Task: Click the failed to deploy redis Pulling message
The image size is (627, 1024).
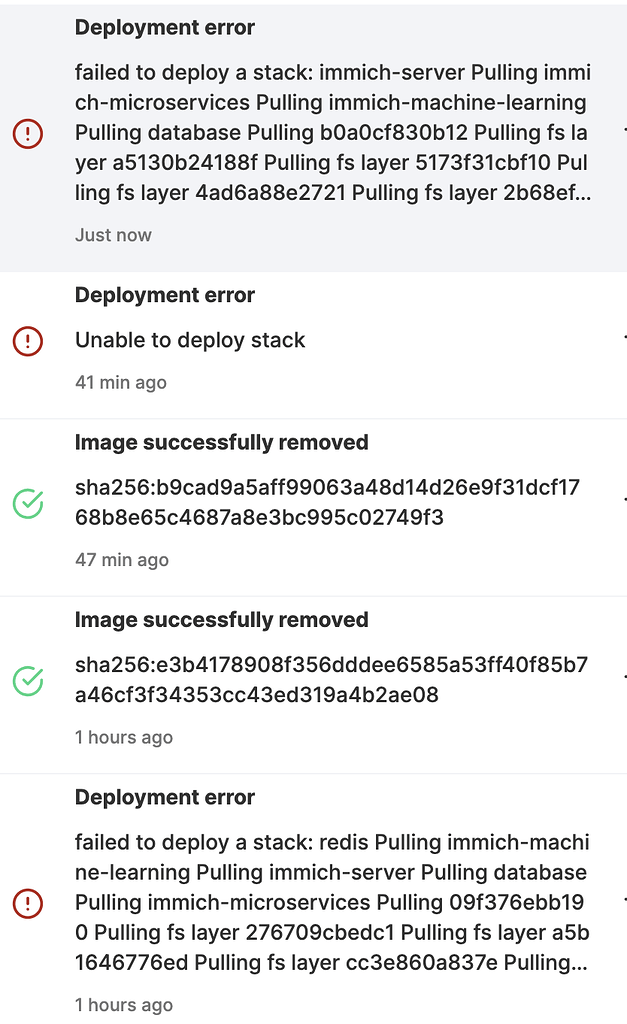Action: pos(332,903)
